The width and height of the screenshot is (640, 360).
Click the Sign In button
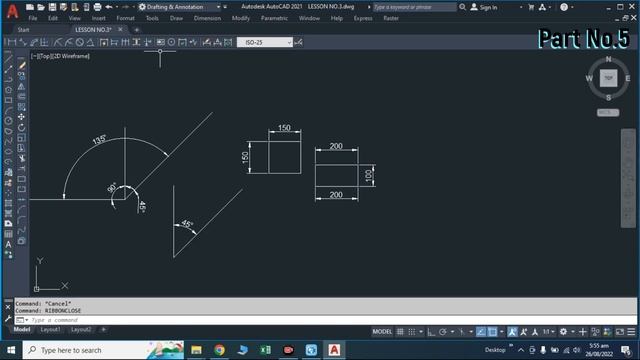coord(484,7)
